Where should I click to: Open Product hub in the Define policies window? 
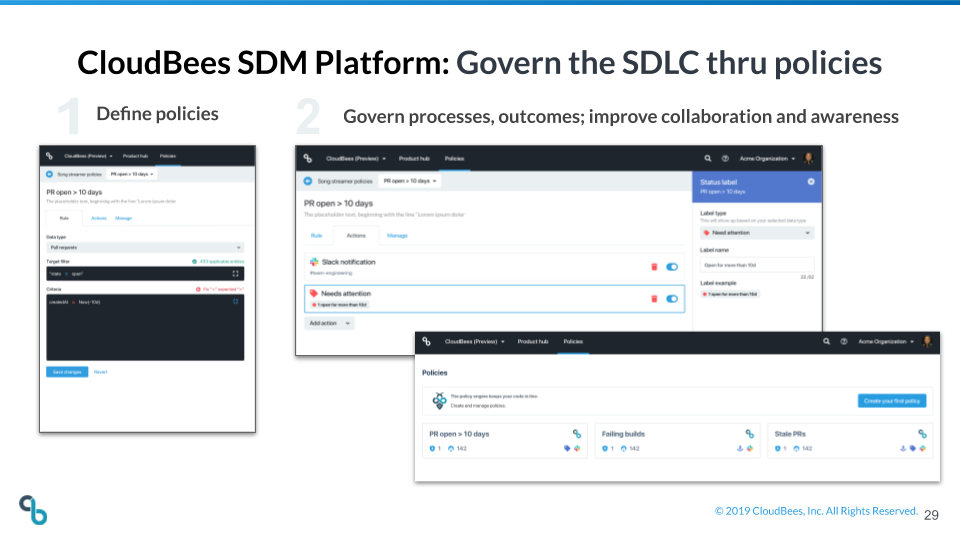point(135,156)
